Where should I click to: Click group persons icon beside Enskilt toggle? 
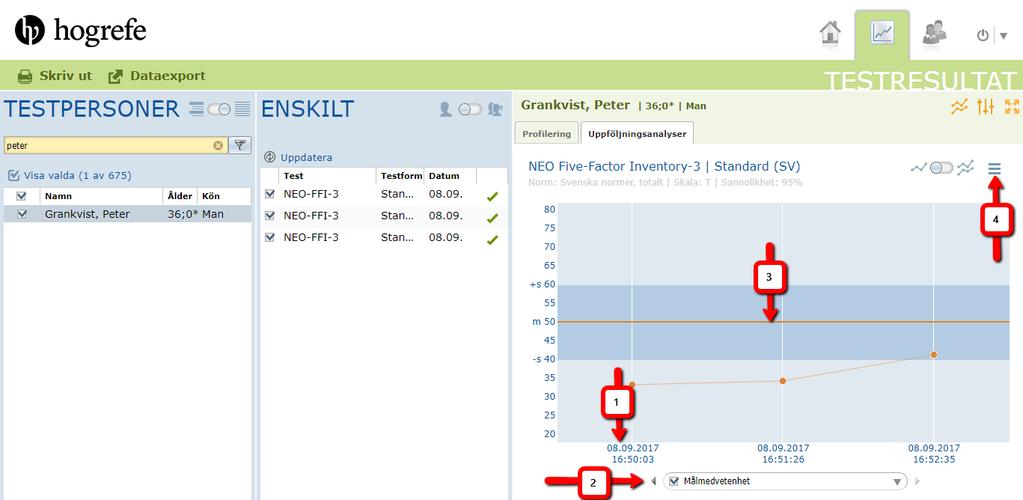[x=495, y=109]
